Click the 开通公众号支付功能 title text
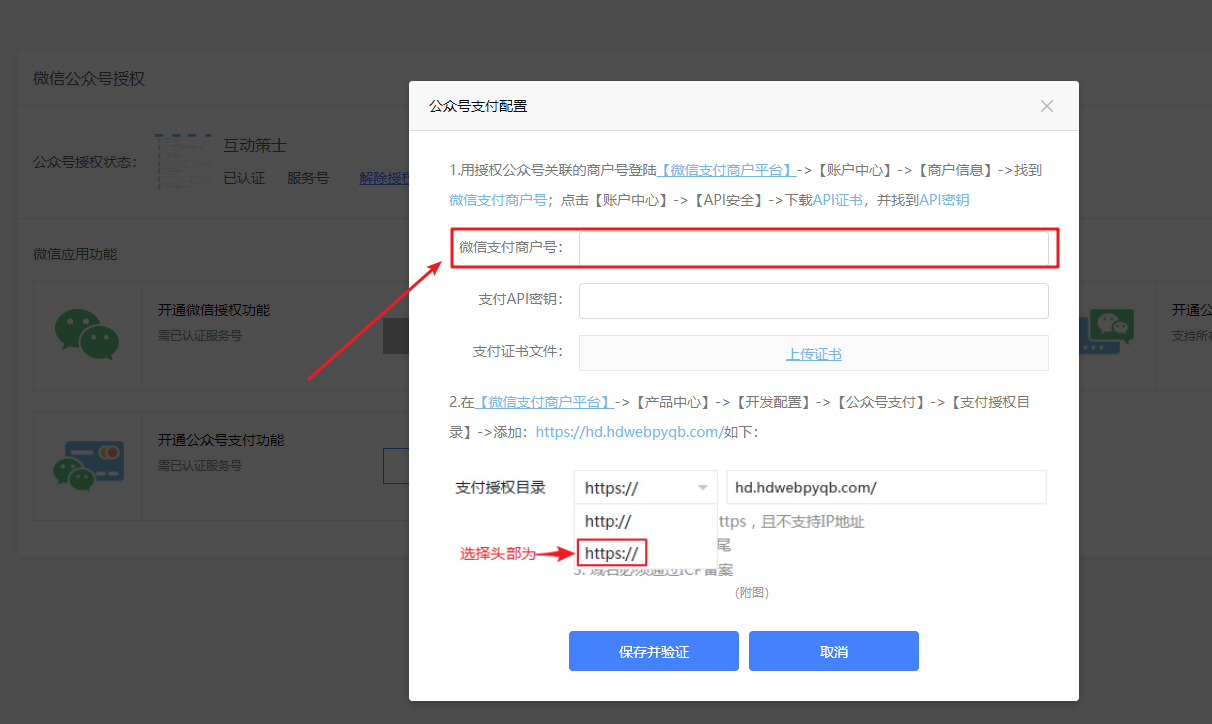 pos(221,440)
